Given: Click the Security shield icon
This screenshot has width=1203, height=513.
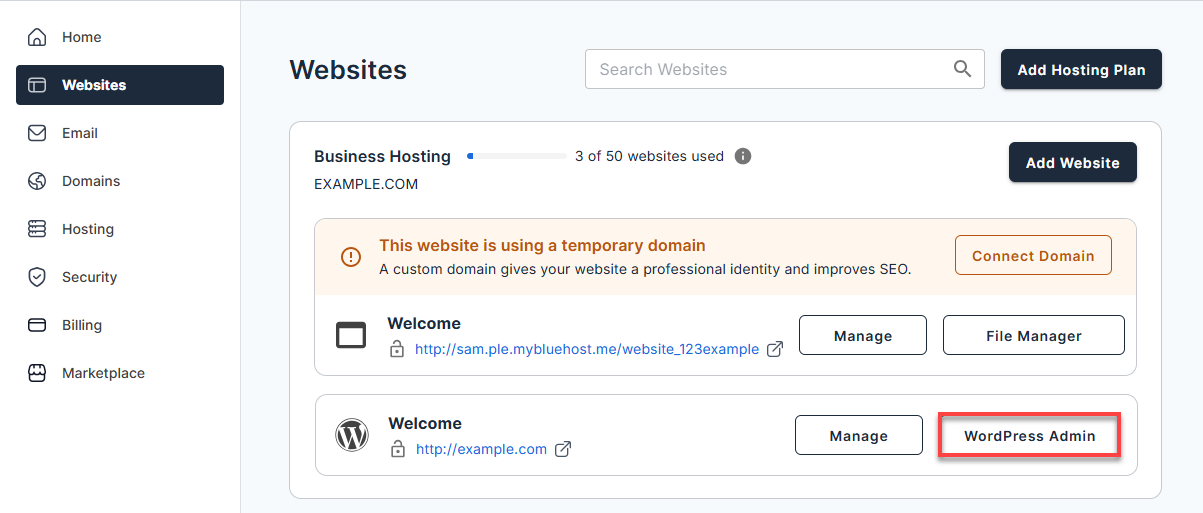Looking at the screenshot, I should tap(37, 277).
